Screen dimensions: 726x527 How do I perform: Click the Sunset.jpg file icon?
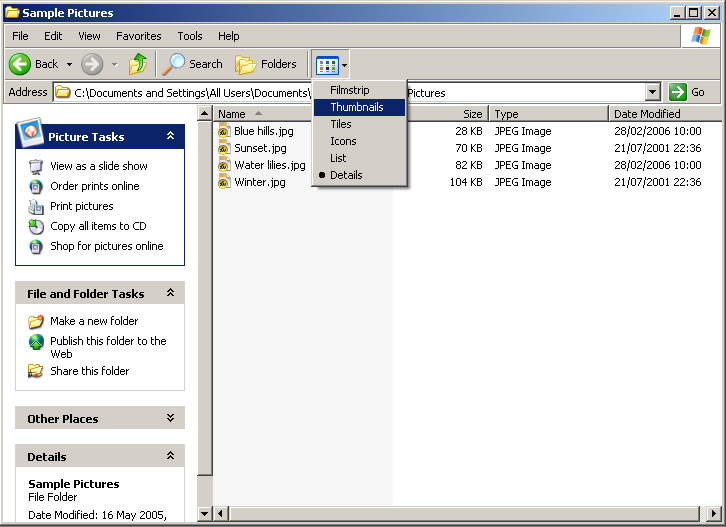coord(225,148)
